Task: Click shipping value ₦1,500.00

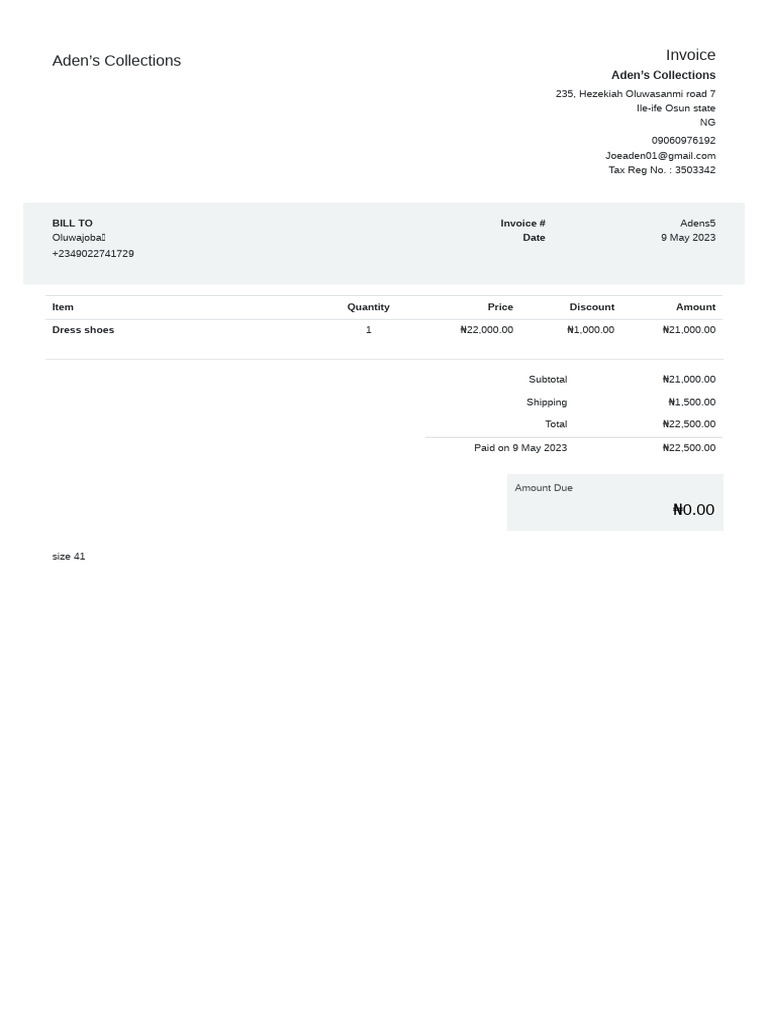Action: (692, 402)
